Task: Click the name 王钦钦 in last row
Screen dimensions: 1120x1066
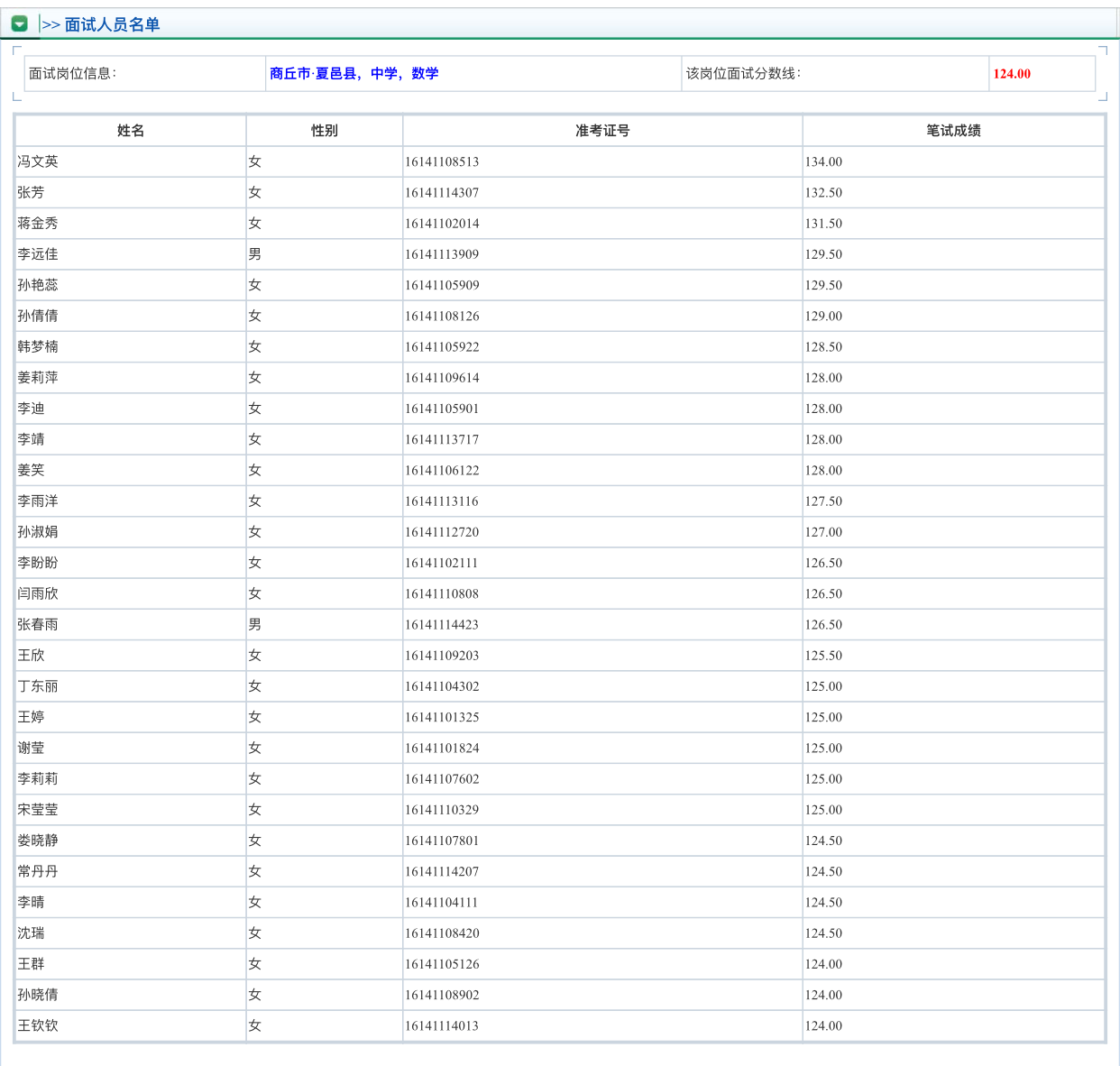Action: (38, 1025)
